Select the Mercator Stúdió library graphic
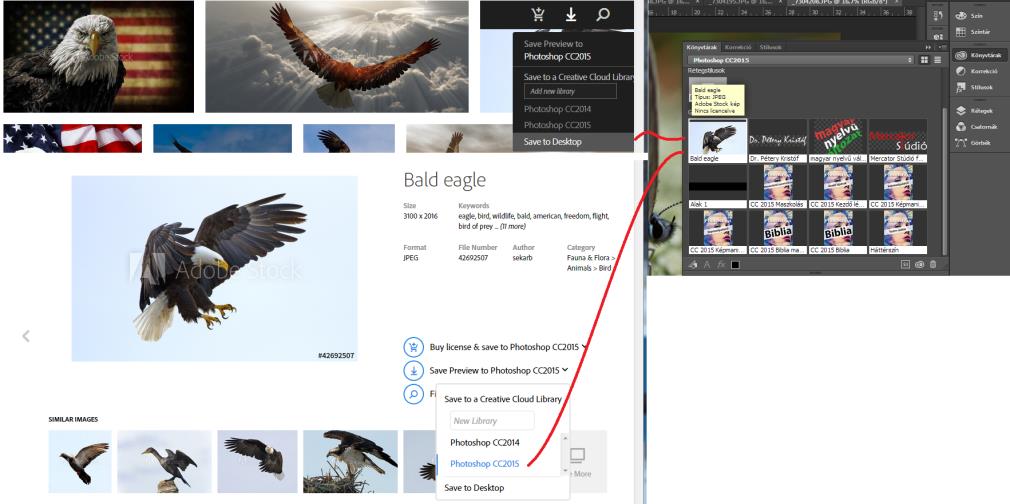This screenshot has width=1010, height=504. coord(898,141)
